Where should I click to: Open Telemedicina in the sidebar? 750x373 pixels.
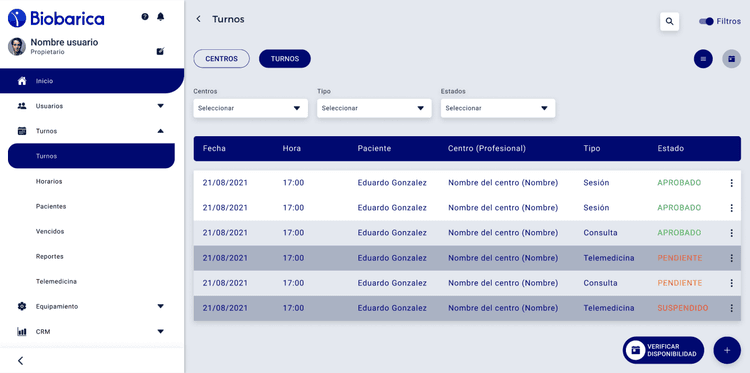[56, 281]
